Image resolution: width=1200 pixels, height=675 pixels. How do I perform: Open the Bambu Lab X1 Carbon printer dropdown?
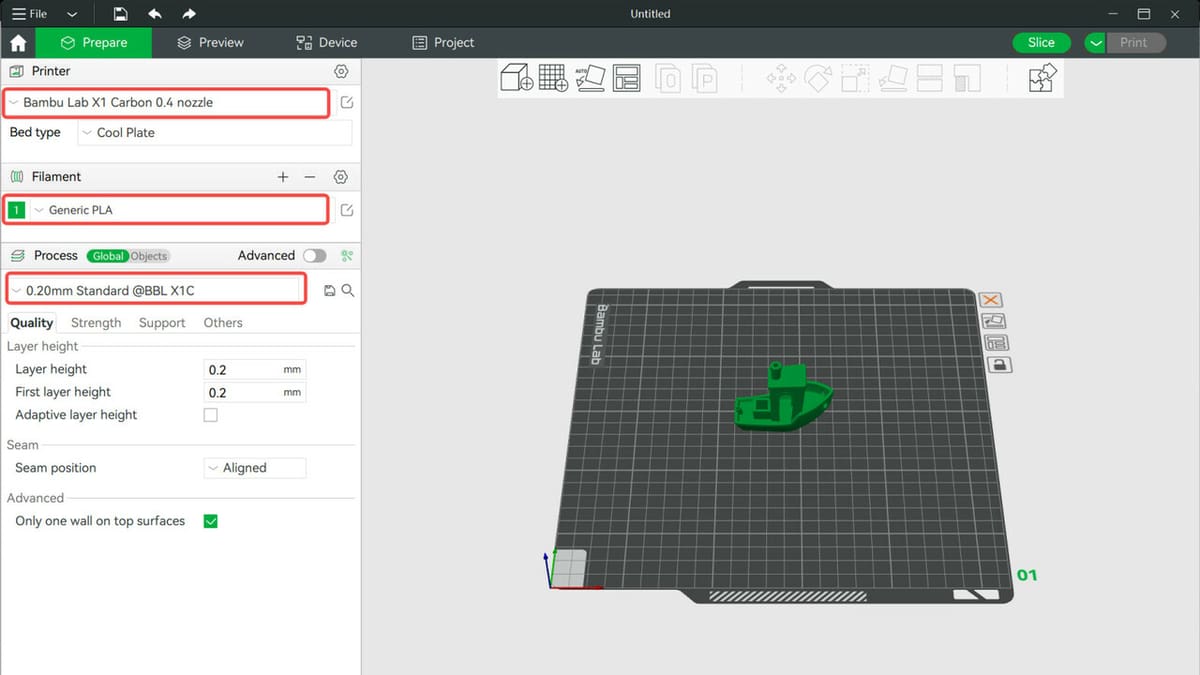click(x=167, y=102)
